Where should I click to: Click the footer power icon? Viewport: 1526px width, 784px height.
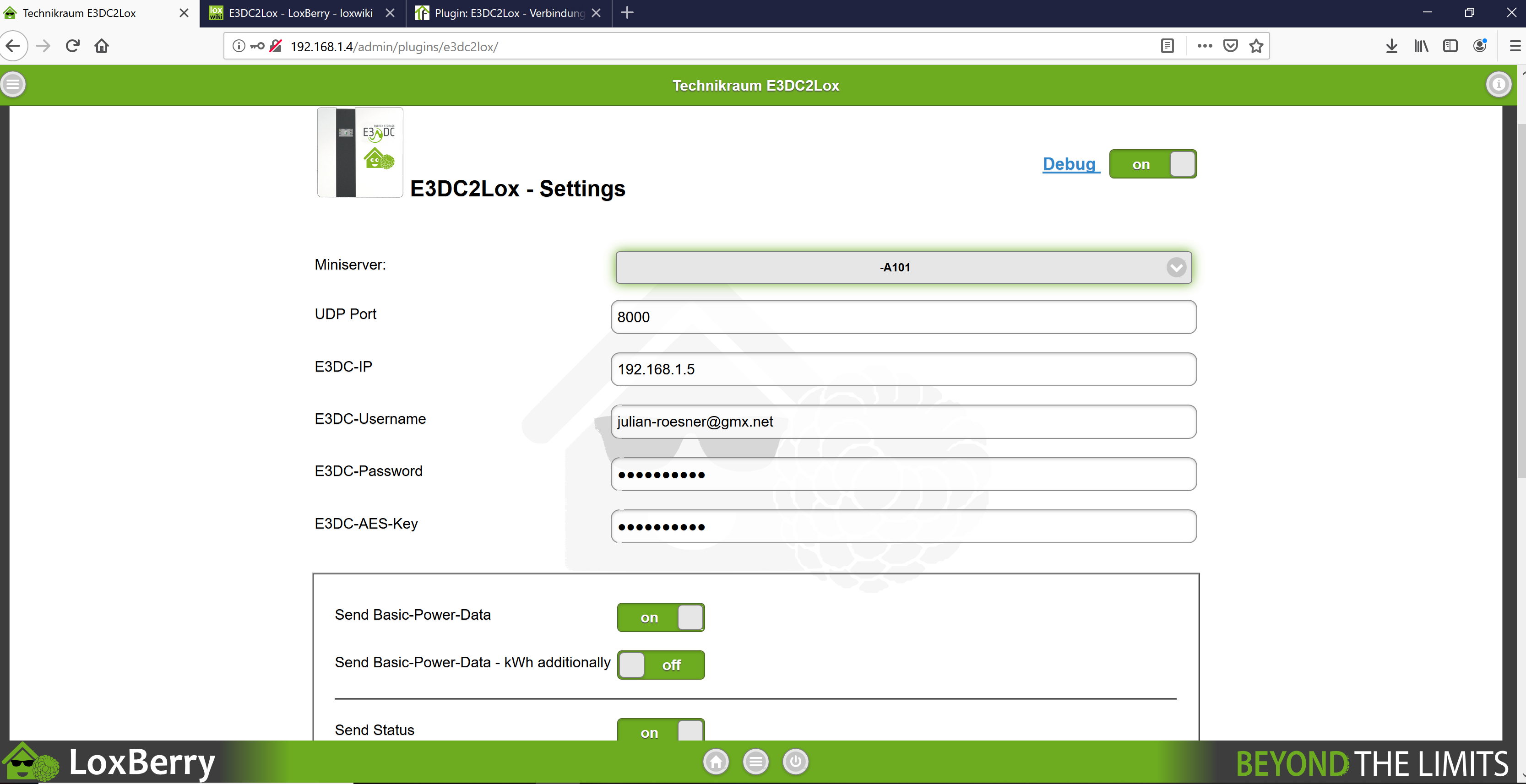(x=795, y=762)
